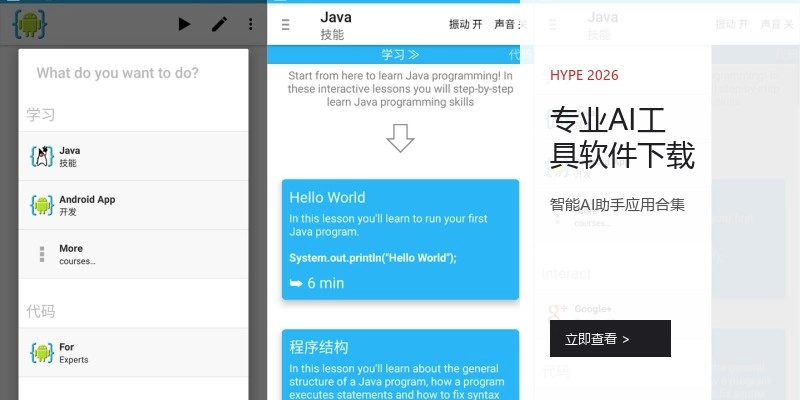This screenshot has height=400, width=800.
Task: Click the HYPE 2026 label
Action: (x=584, y=76)
